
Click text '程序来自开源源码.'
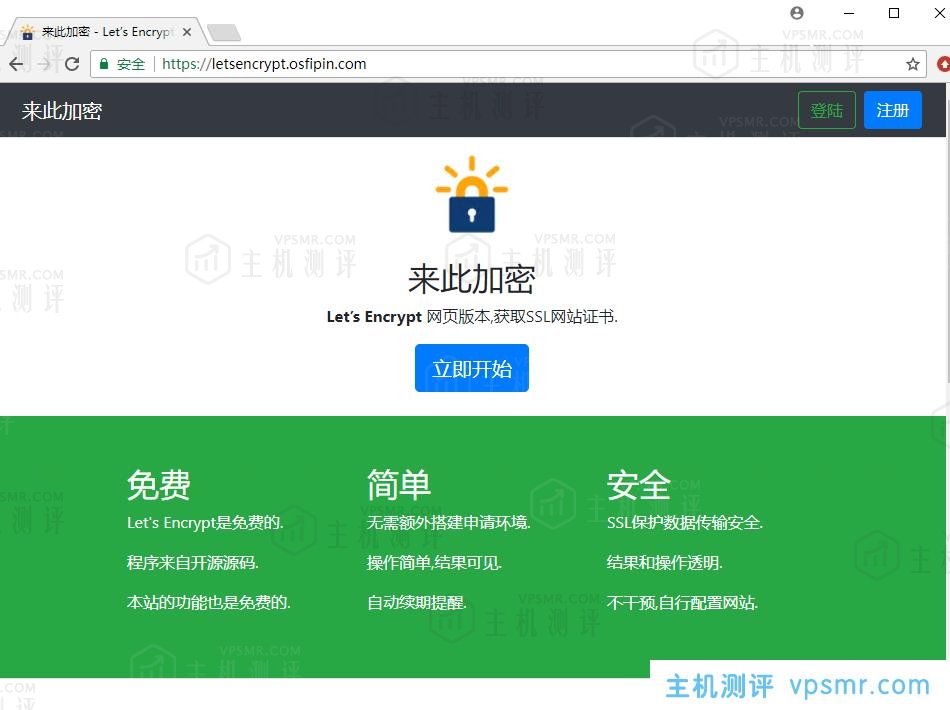193,563
